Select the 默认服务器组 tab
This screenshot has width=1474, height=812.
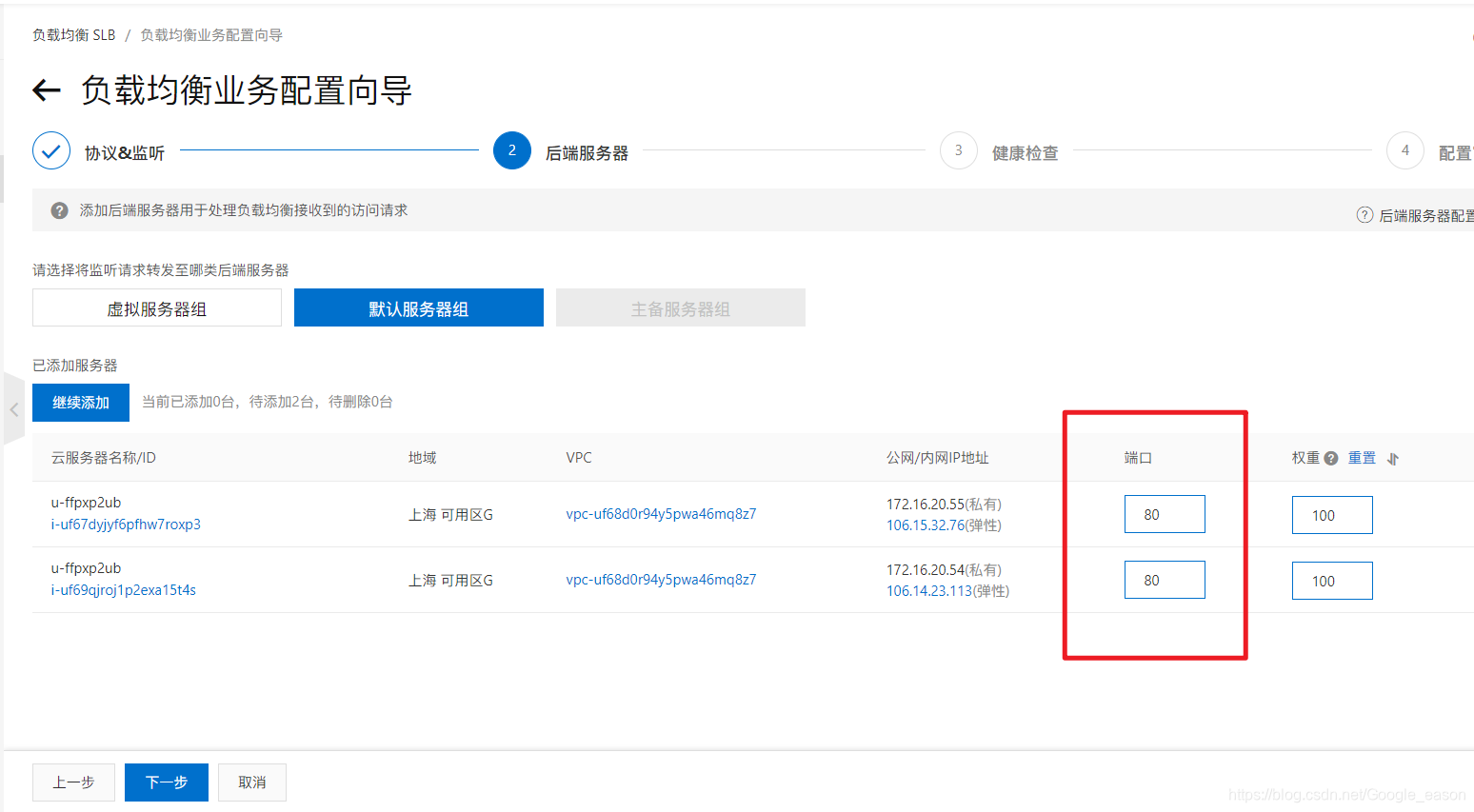pos(418,307)
